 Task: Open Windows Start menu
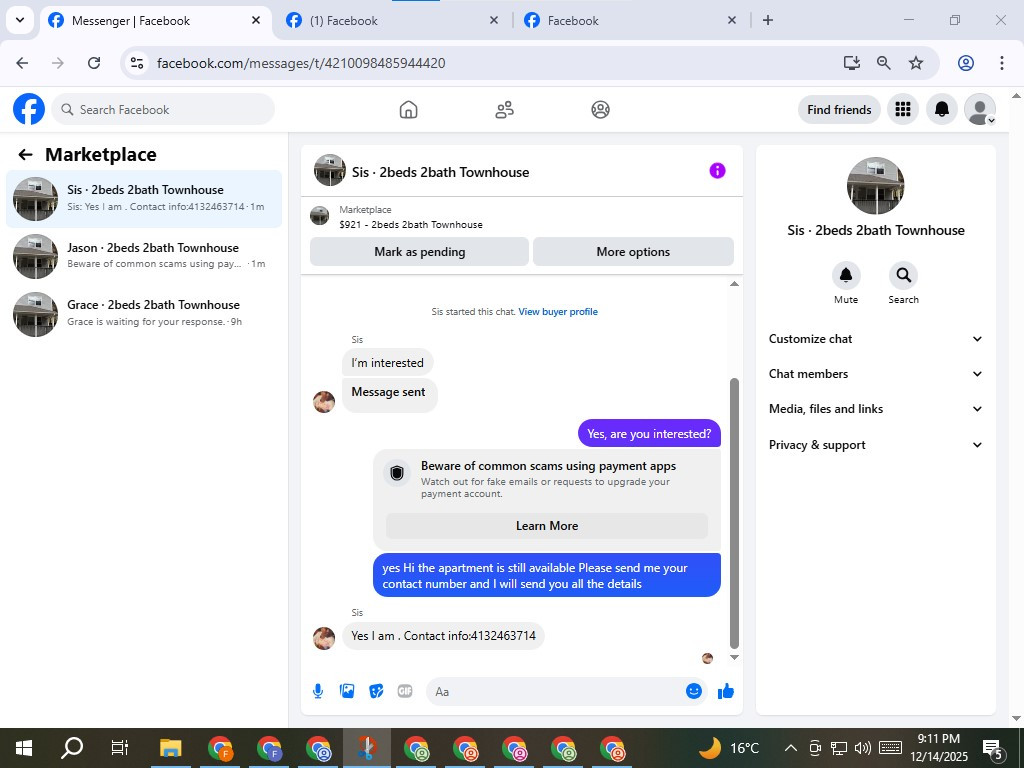(x=24, y=748)
